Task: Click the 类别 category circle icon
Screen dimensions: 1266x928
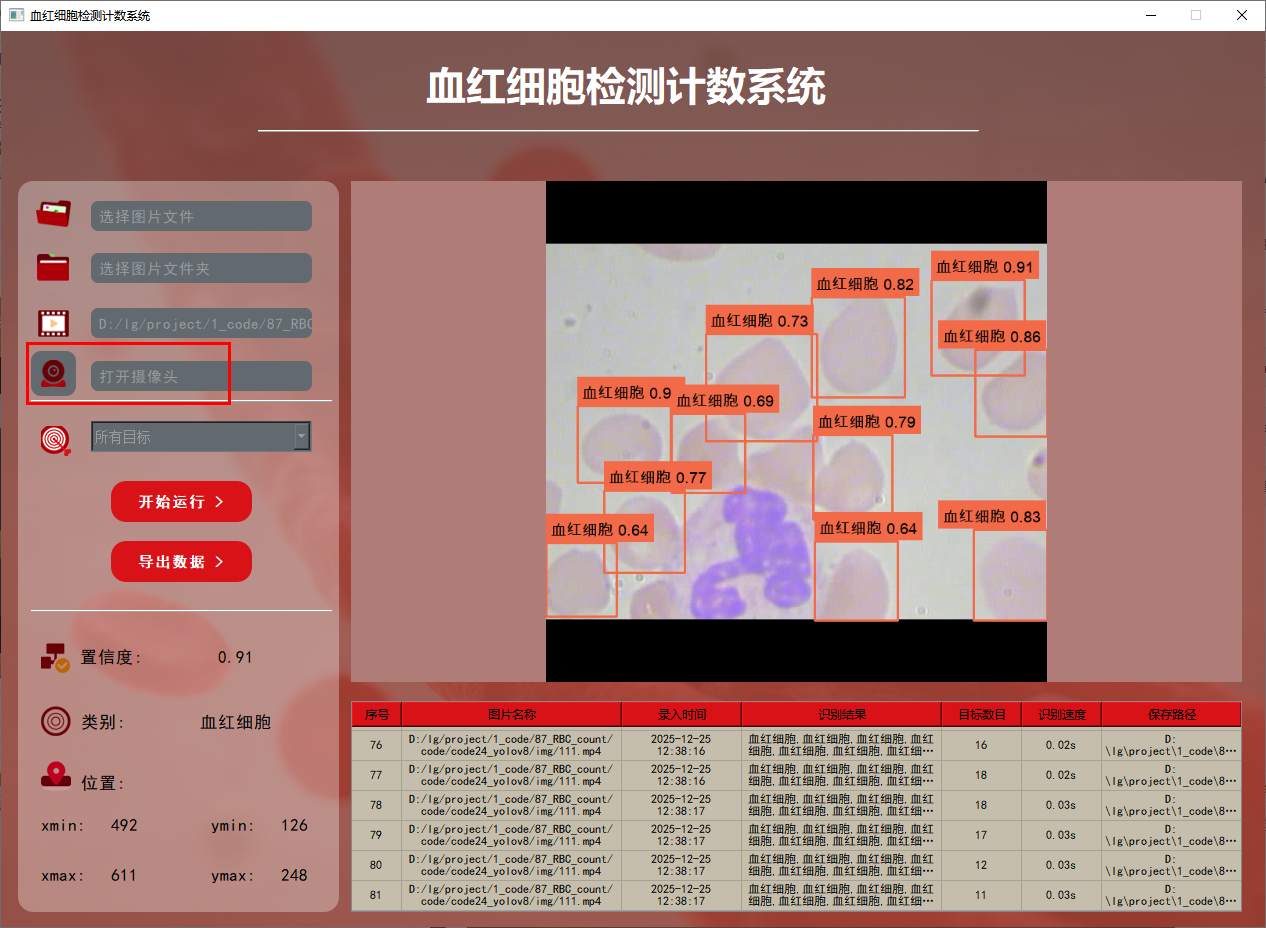Action: (x=55, y=721)
